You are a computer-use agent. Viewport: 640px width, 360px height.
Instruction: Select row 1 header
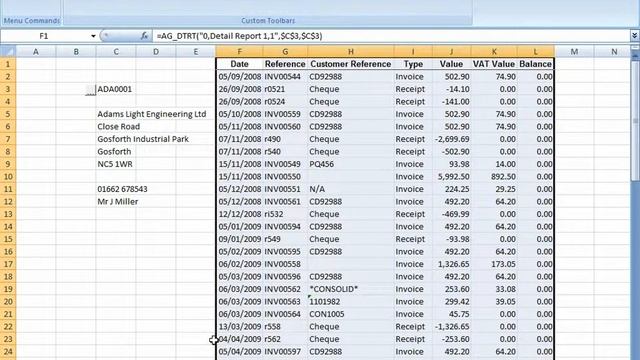point(8,64)
